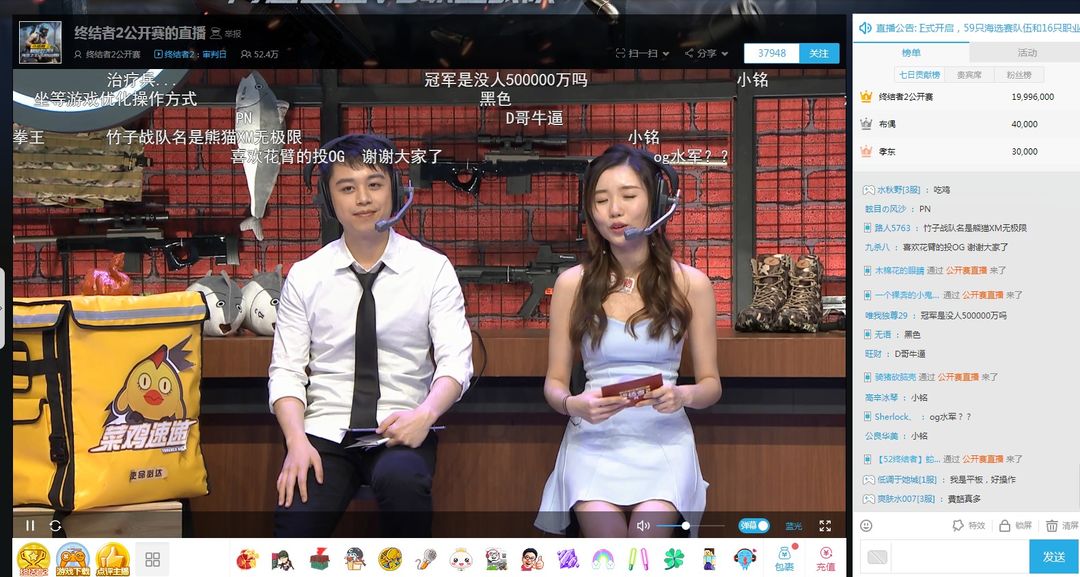Open the 特效 effects option
This screenshot has width=1080, height=577.
[x=968, y=525]
